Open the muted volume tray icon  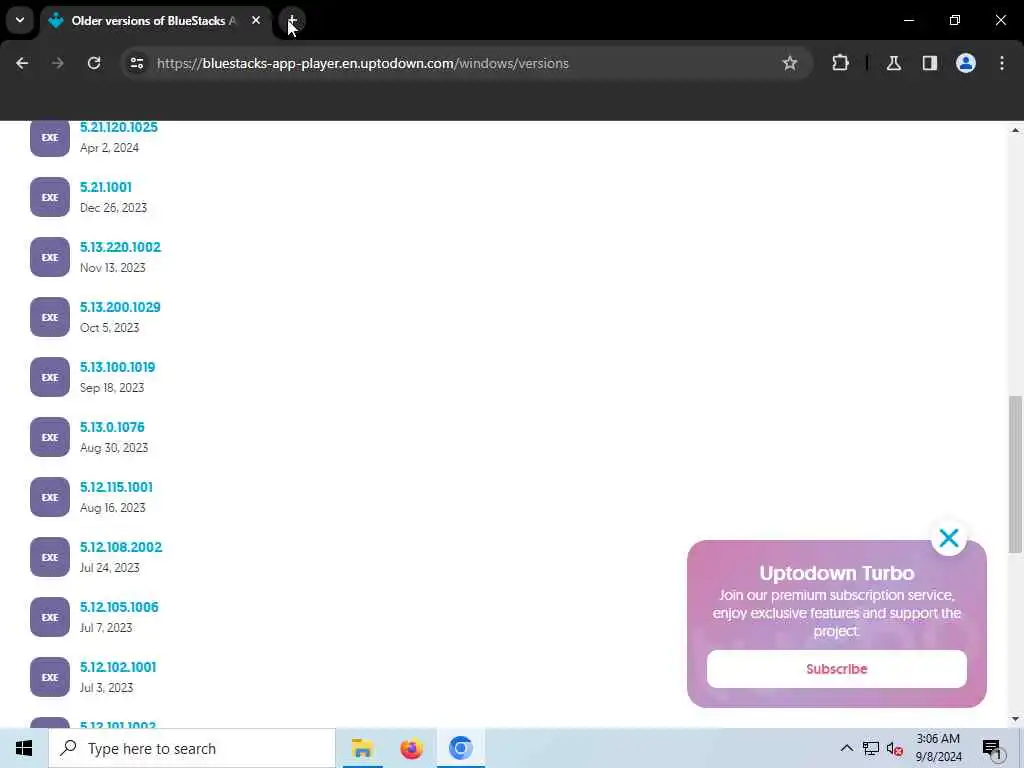coord(895,749)
